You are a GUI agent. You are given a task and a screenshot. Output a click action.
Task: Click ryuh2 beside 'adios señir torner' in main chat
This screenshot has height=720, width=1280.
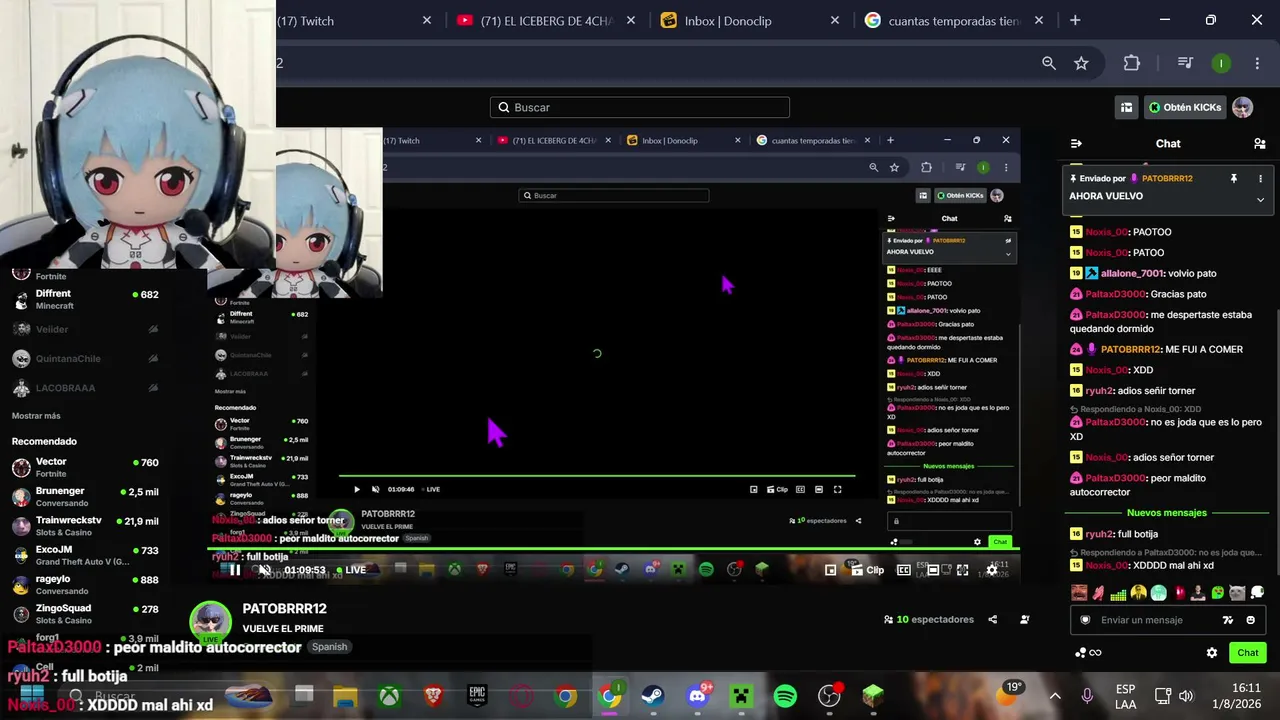pyautogui.click(x=1099, y=391)
